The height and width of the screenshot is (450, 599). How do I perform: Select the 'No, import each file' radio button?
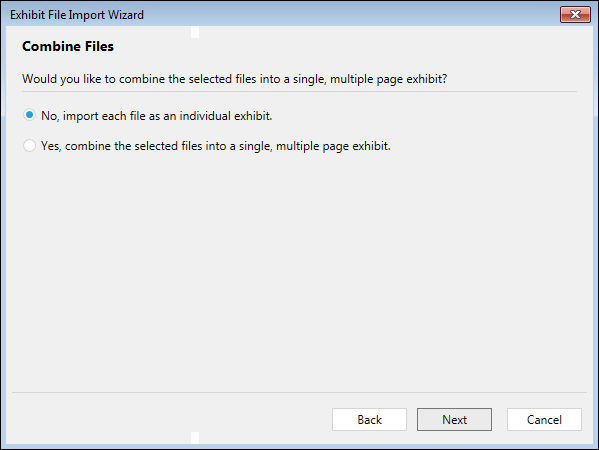tap(29, 115)
